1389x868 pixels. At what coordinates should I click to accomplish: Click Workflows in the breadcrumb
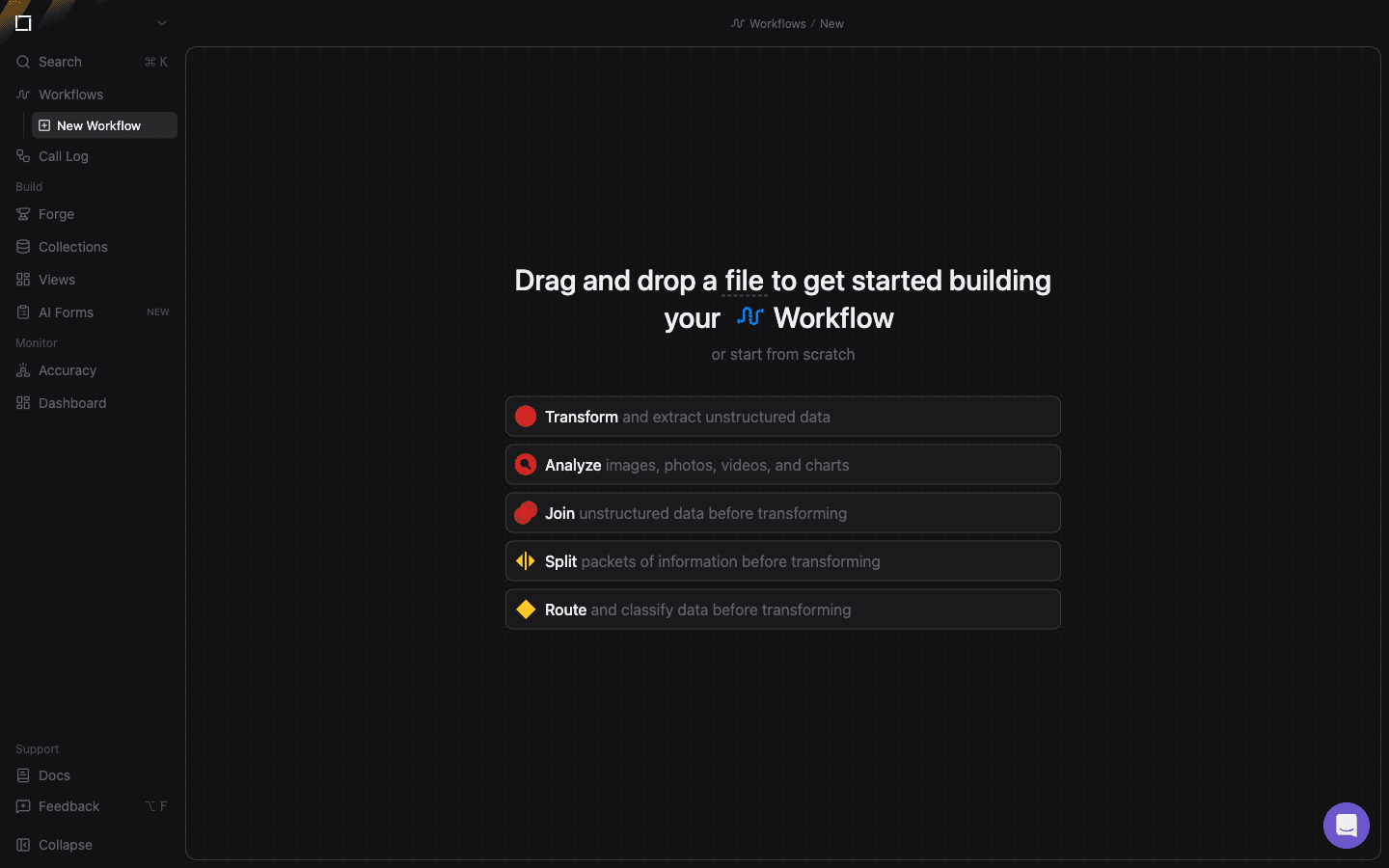tap(777, 23)
